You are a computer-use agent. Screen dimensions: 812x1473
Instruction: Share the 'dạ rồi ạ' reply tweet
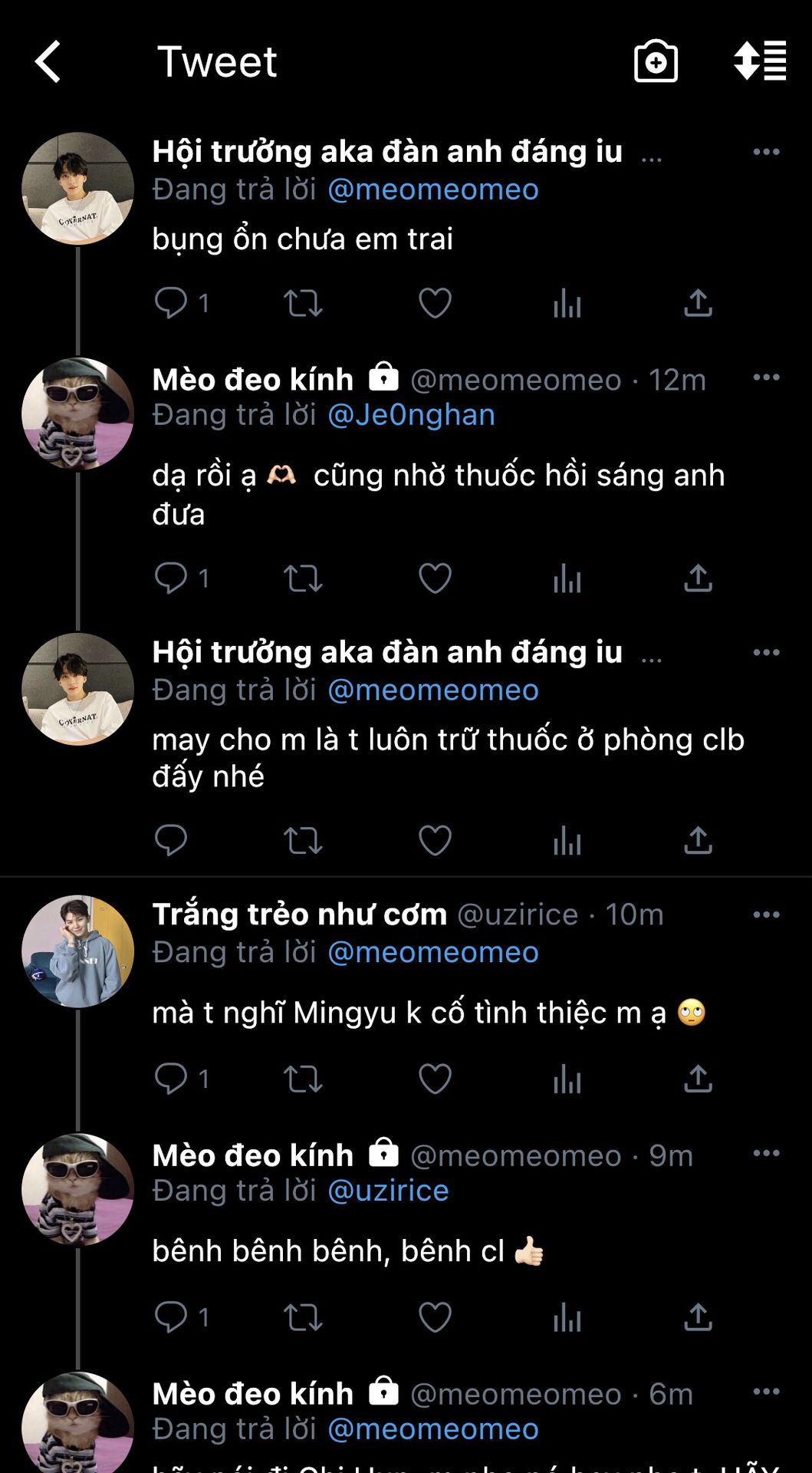pos(698,578)
